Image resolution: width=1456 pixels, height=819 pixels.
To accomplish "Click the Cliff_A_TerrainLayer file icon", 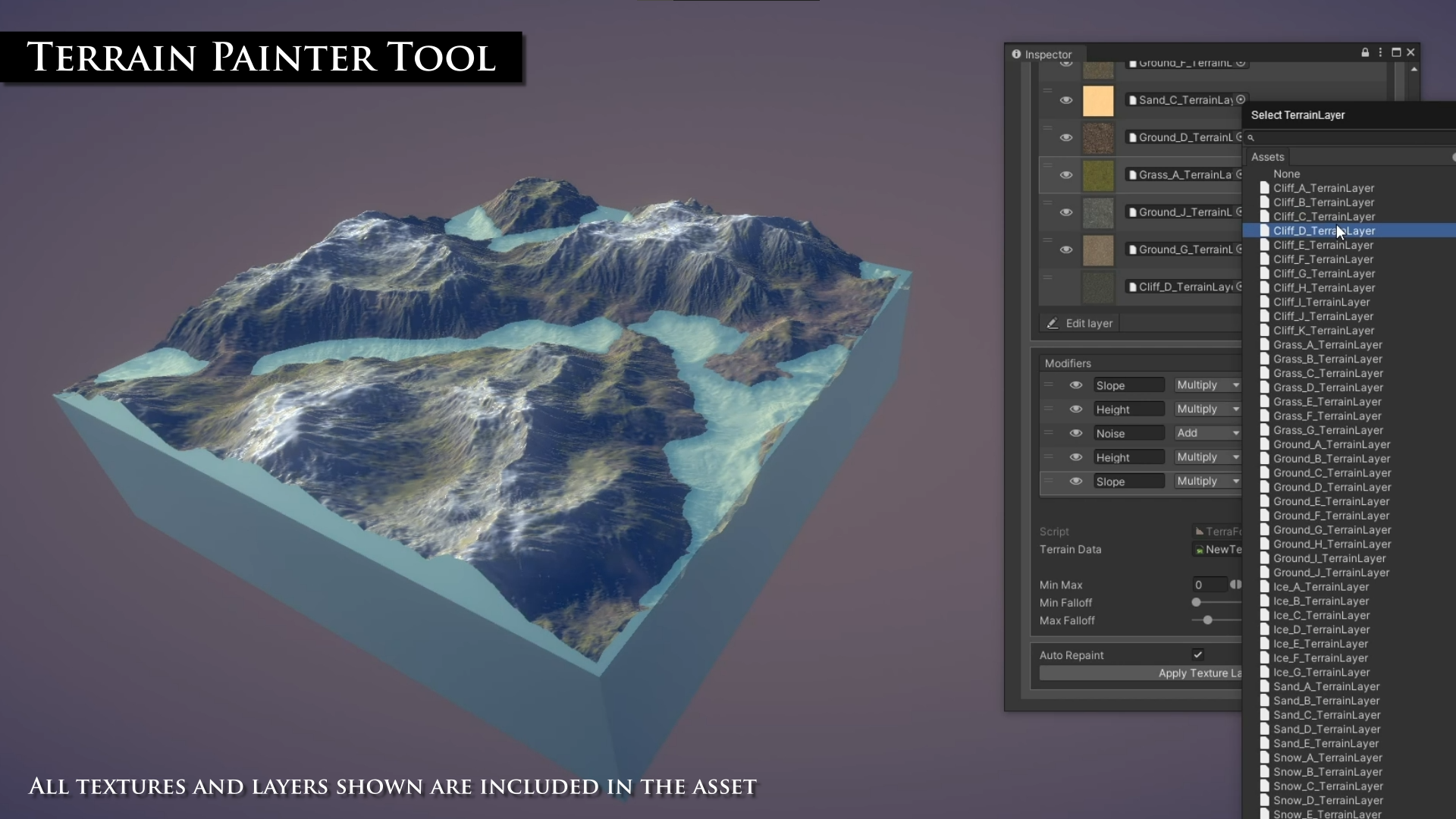I will click(x=1264, y=188).
